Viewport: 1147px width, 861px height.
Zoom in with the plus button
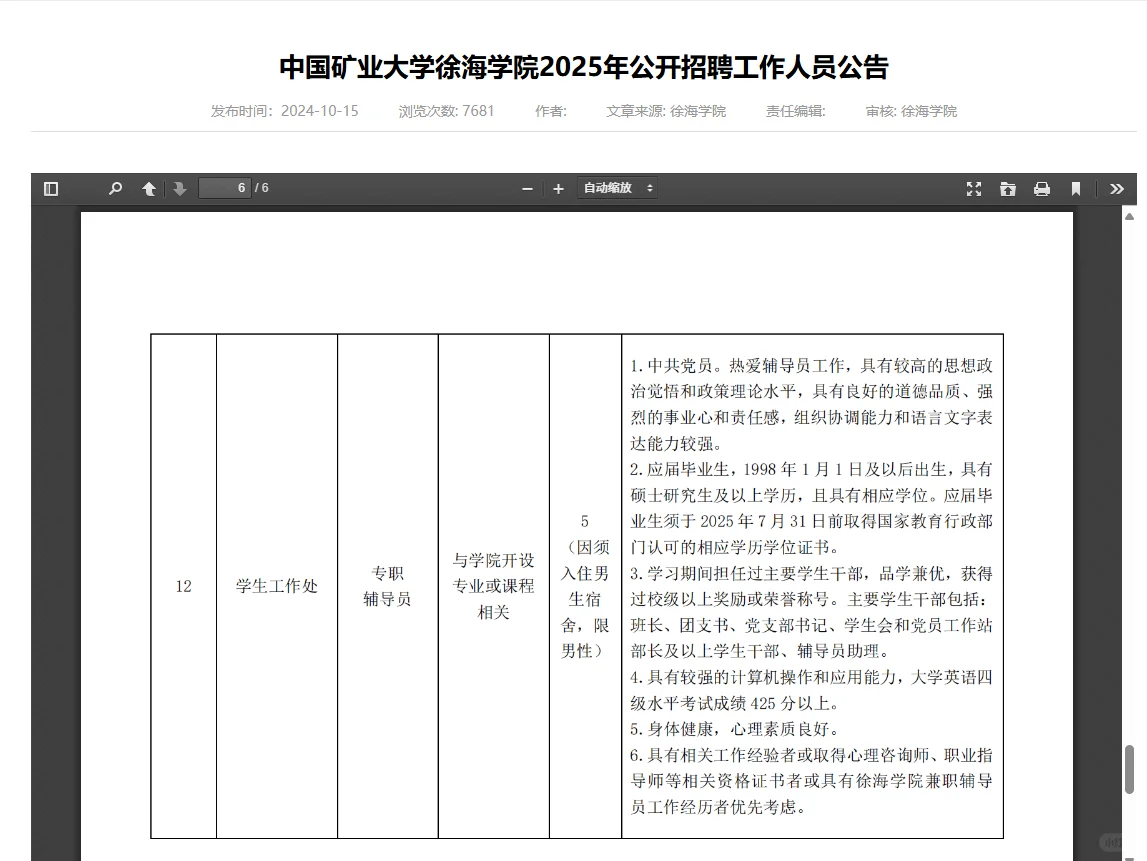(558, 189)
